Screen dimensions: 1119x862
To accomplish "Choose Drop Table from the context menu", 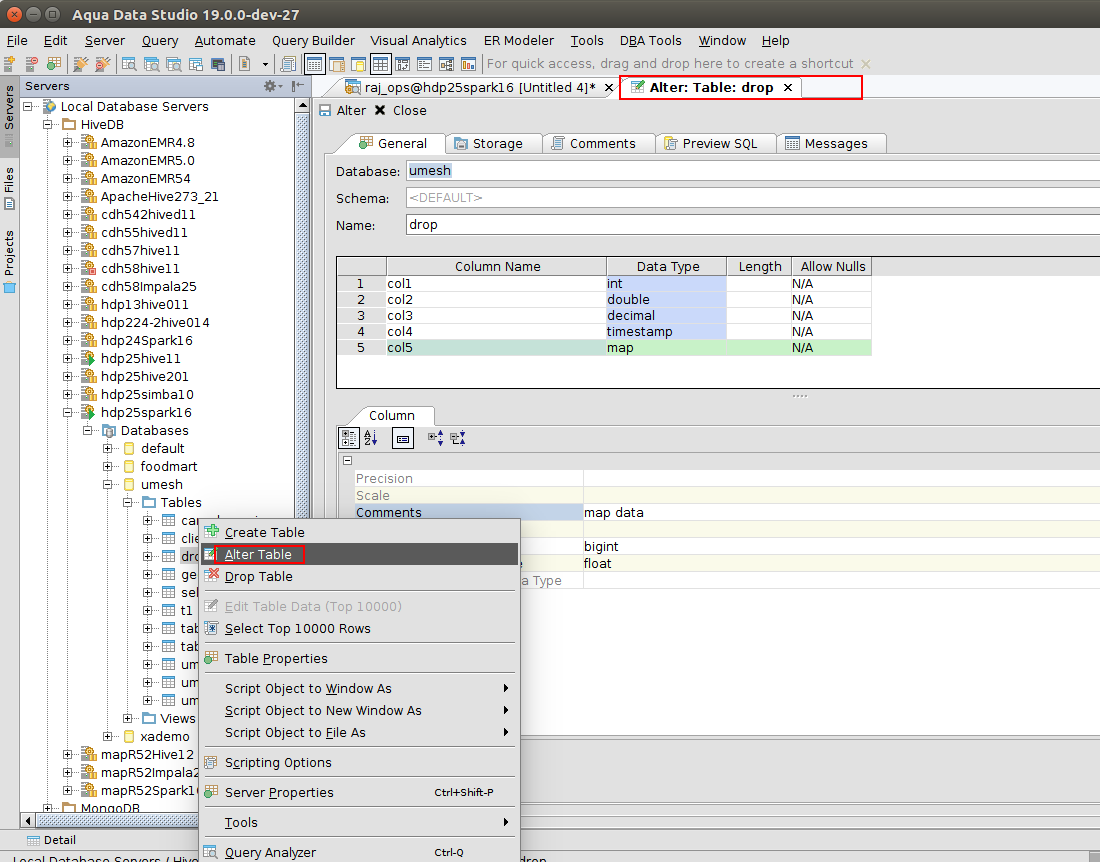I will [360, 577].
